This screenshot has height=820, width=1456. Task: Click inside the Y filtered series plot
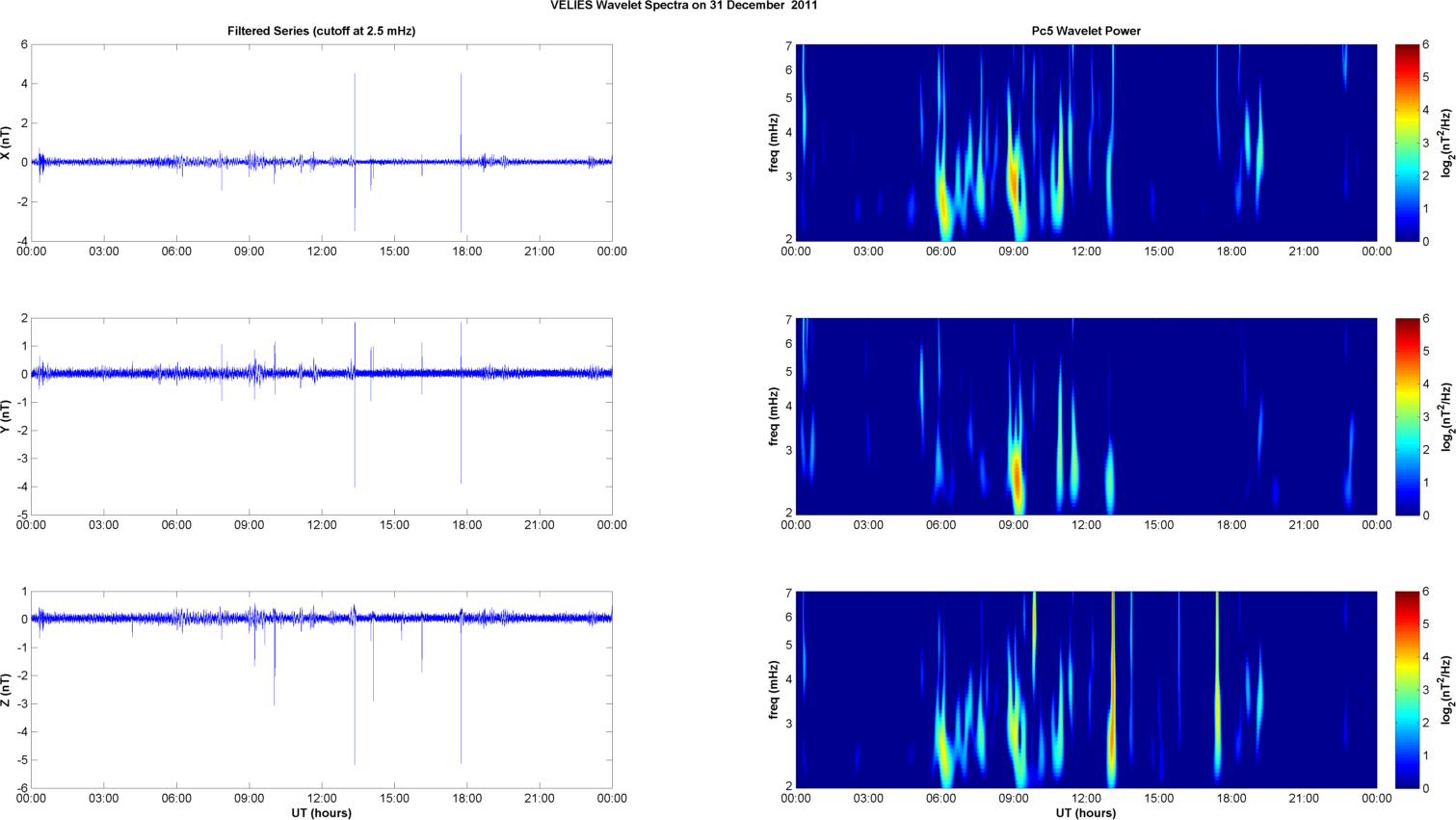[321, 416]
